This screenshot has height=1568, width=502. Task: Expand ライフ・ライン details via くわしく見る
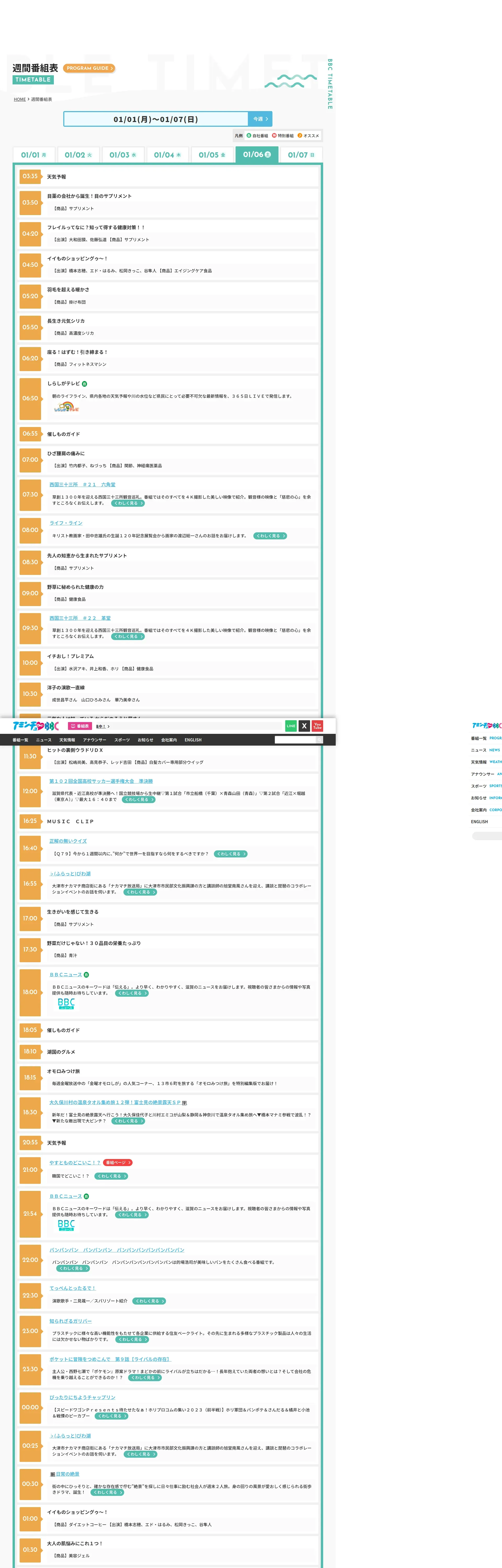point(269,536)
